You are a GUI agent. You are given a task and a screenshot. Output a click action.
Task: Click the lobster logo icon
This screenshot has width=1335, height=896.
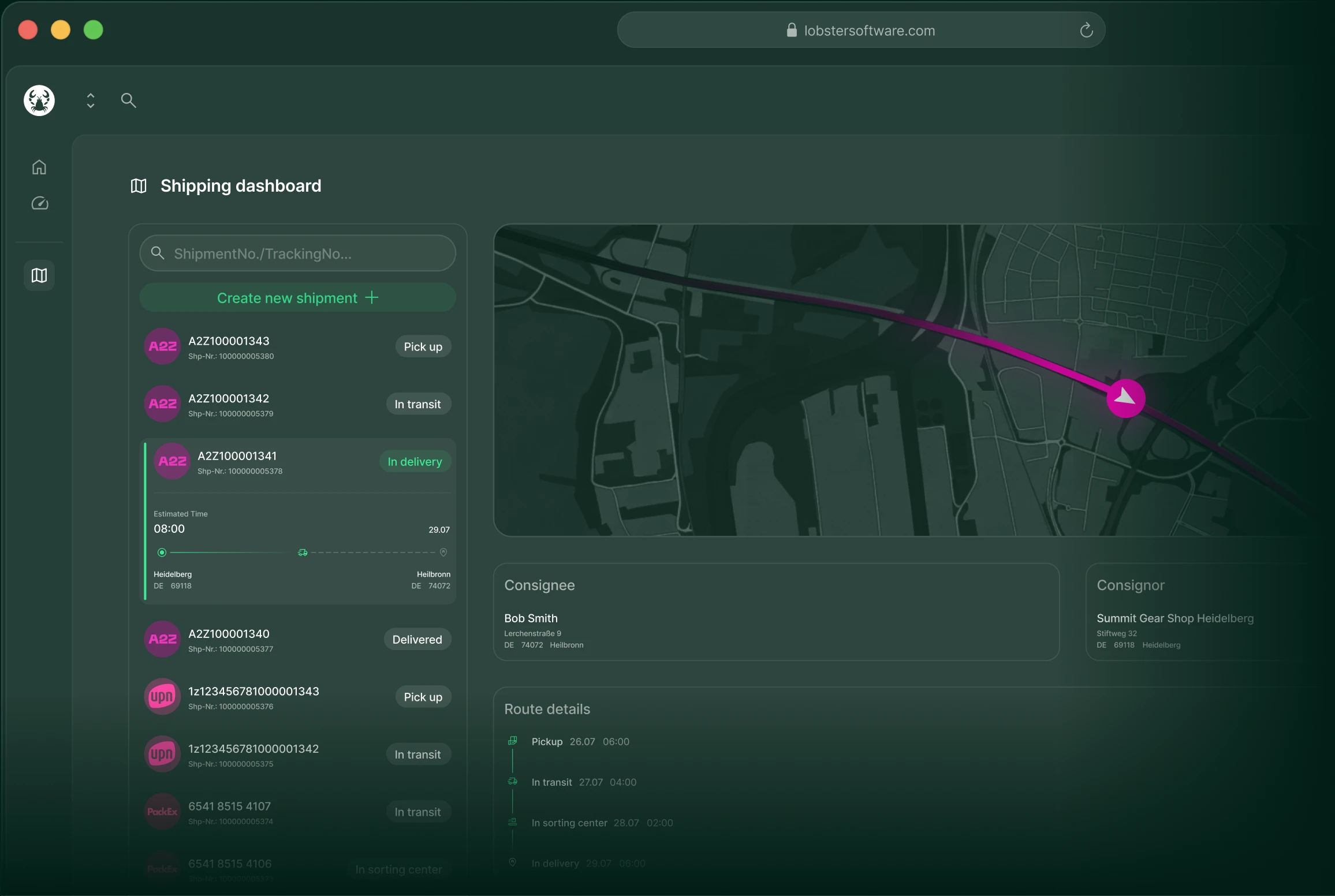(x=39, y=100)
